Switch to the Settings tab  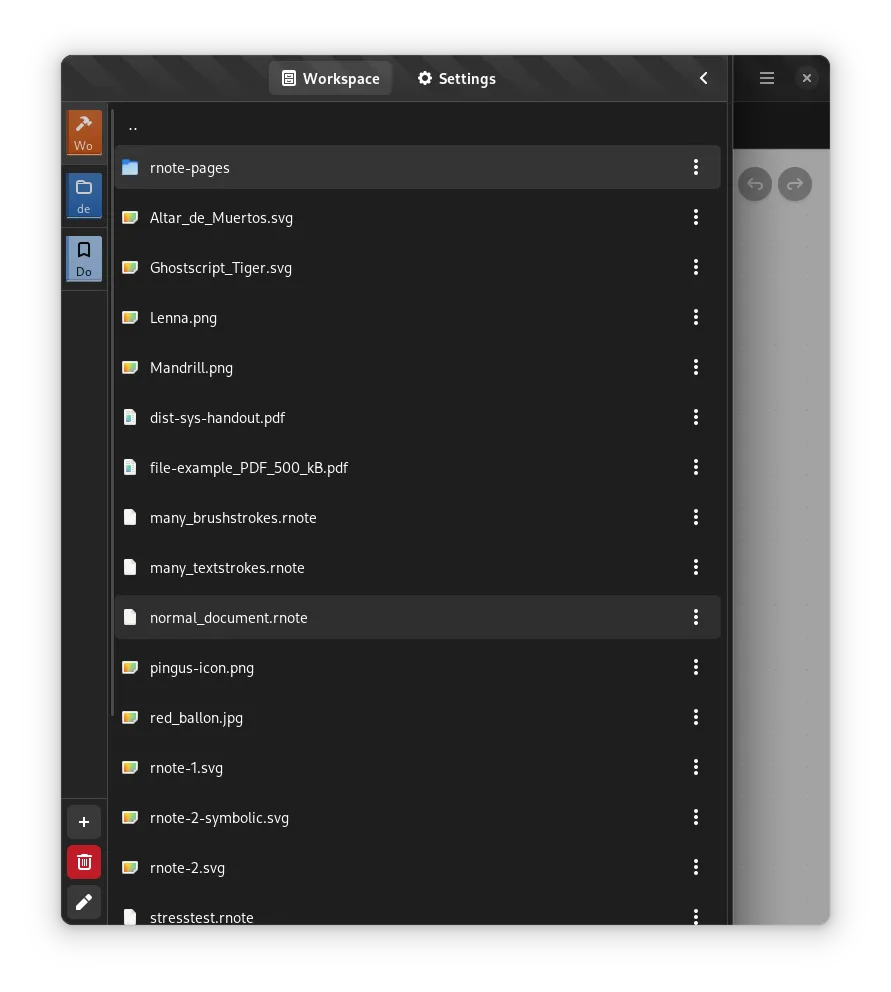456,78
